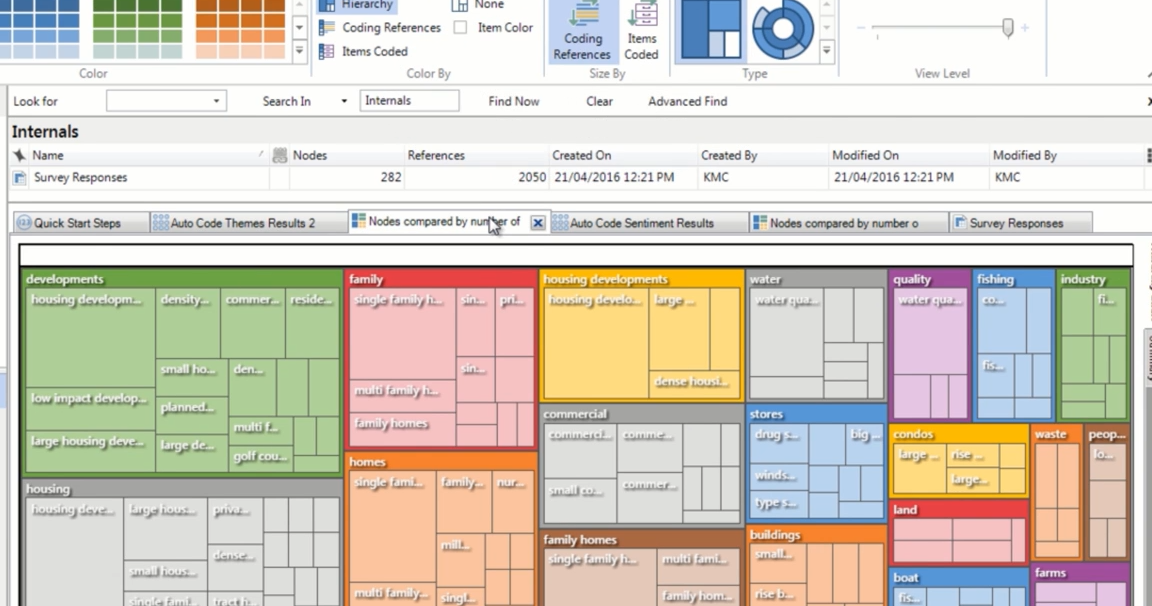The height and width of the screenshot is (606, 1152).
Task: Click the golf cou... treemap cell
Action: (261, 457)
